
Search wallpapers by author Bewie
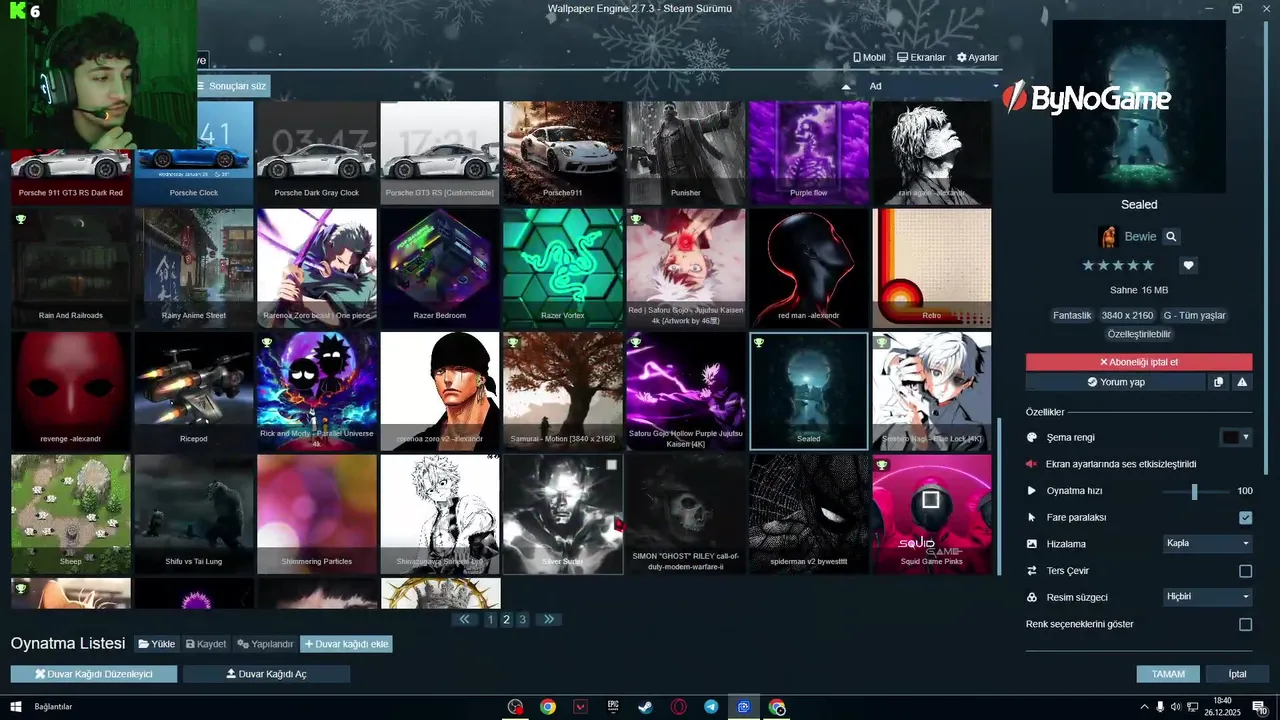[1171, 237]
